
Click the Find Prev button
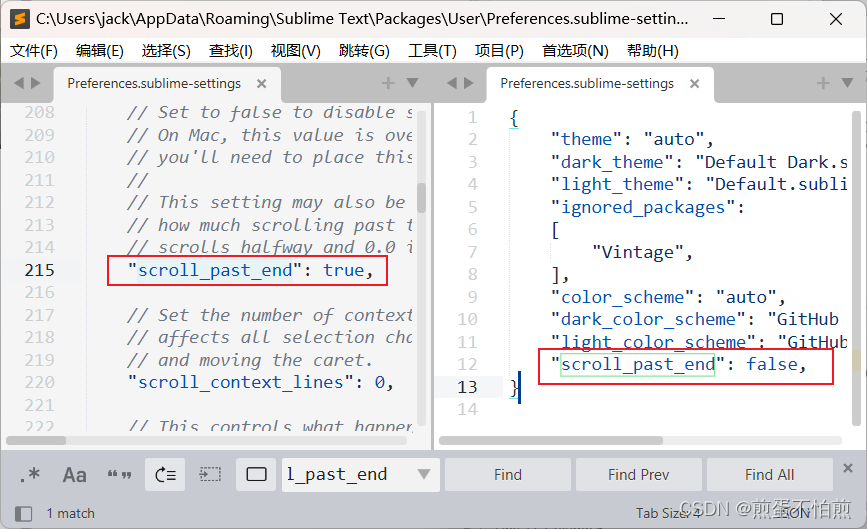point(639,474)
